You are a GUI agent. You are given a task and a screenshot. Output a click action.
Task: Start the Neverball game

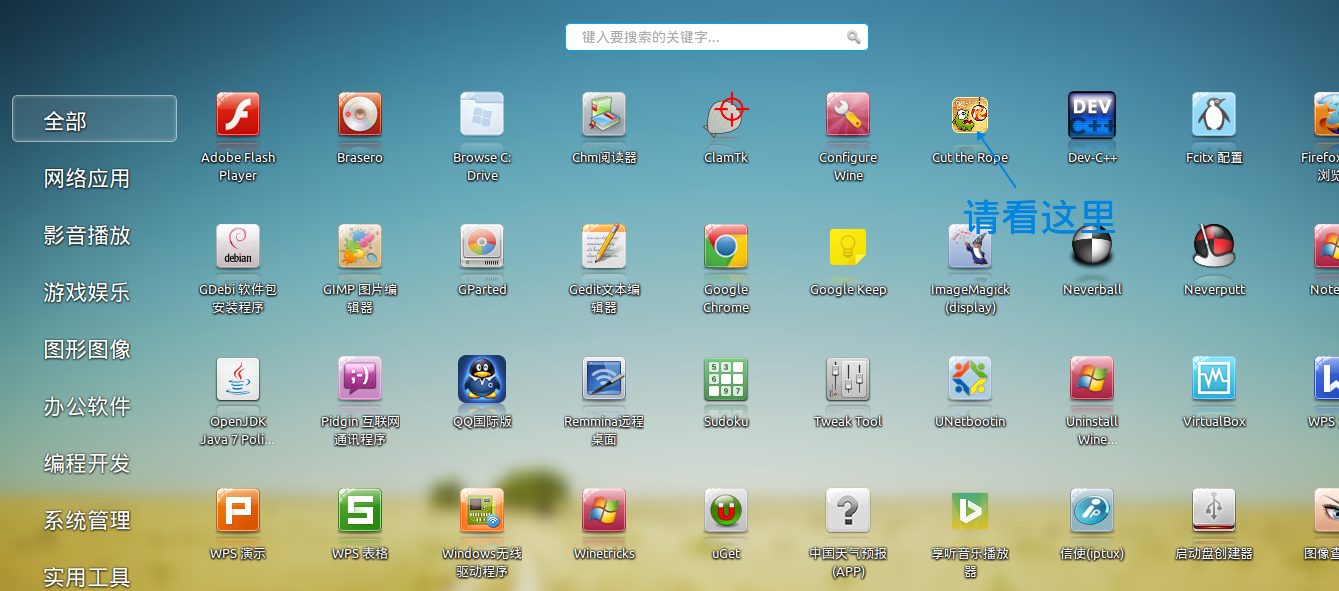(1092, 246)
